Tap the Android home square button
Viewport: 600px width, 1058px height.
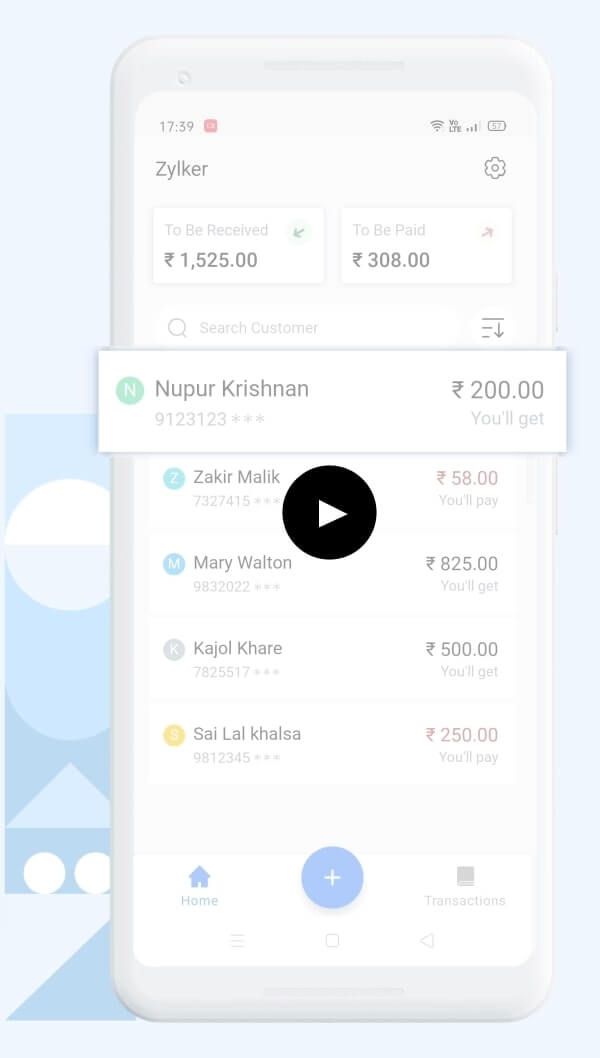click(332, 940)
